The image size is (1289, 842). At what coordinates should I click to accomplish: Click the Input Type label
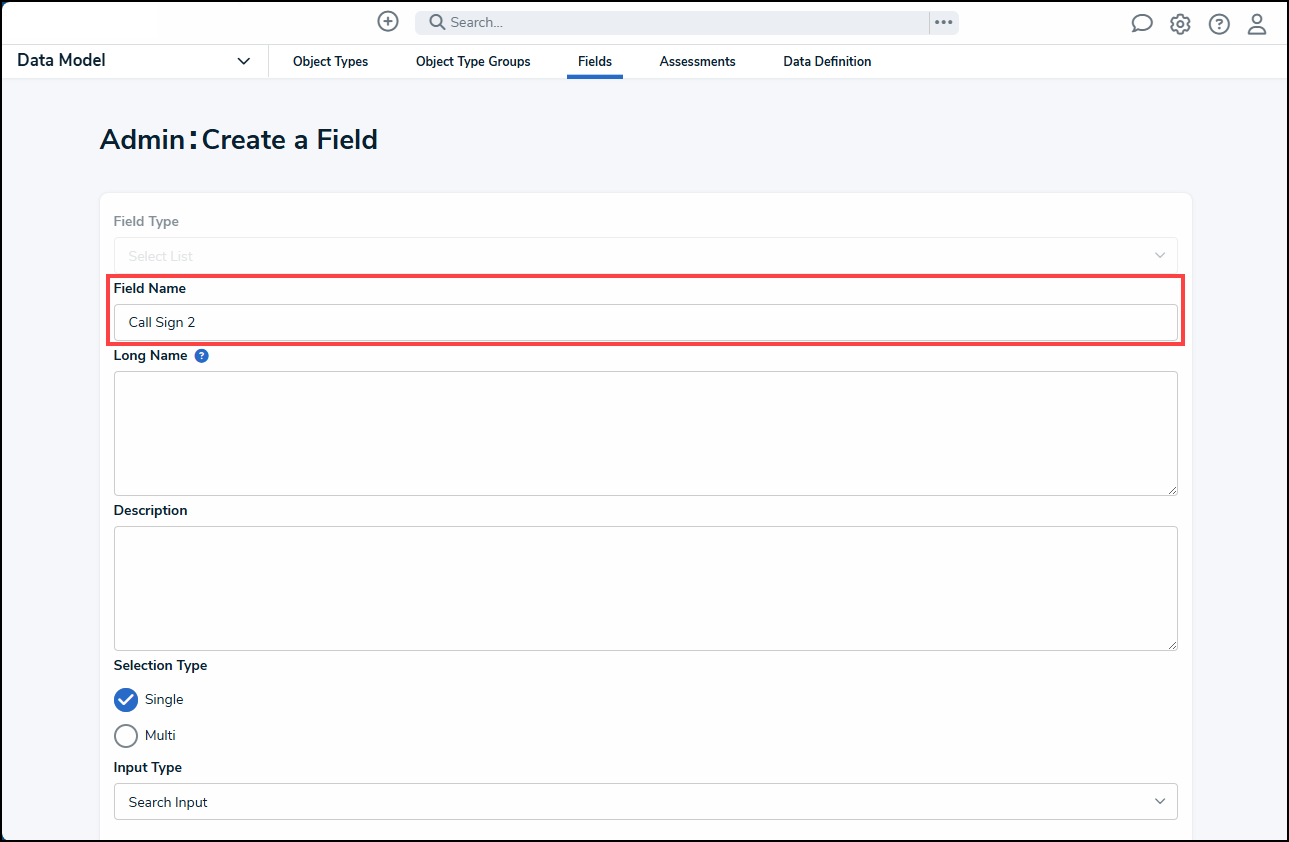tap(148, 767)
